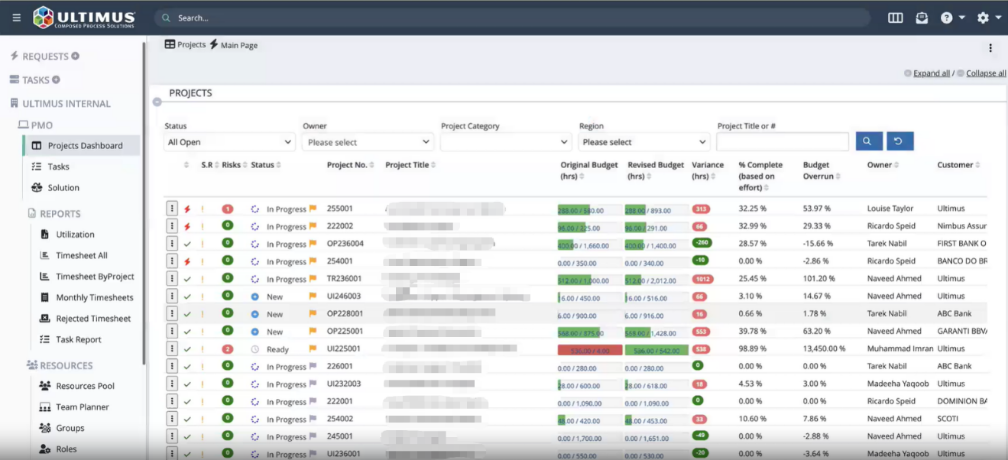Add a new request via the plus icon
The width and height of the screenshot is (1008, 460).
(75, 57)
